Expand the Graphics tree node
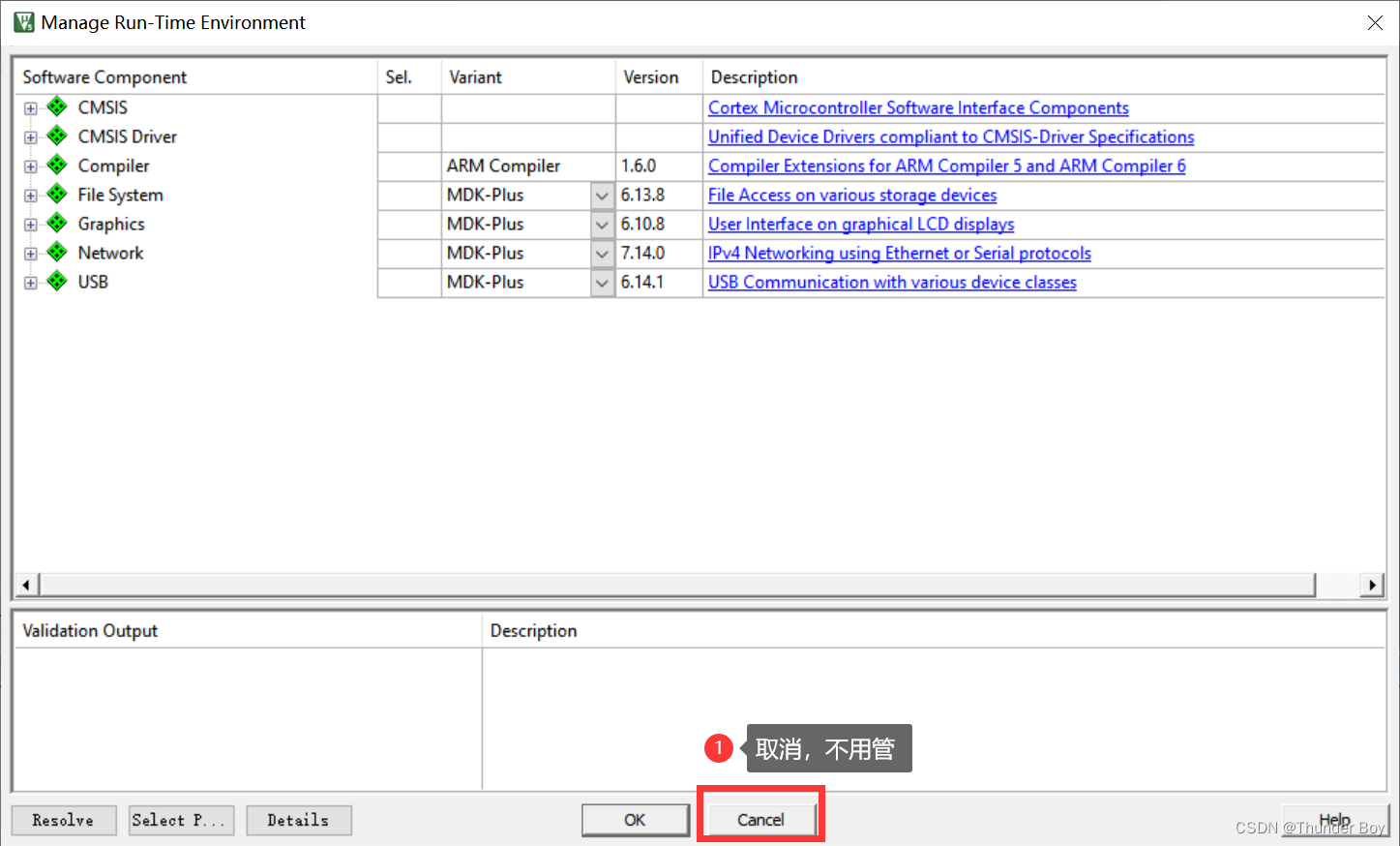The width and height of the screenshot is (1400, 846). click(31, 225)
